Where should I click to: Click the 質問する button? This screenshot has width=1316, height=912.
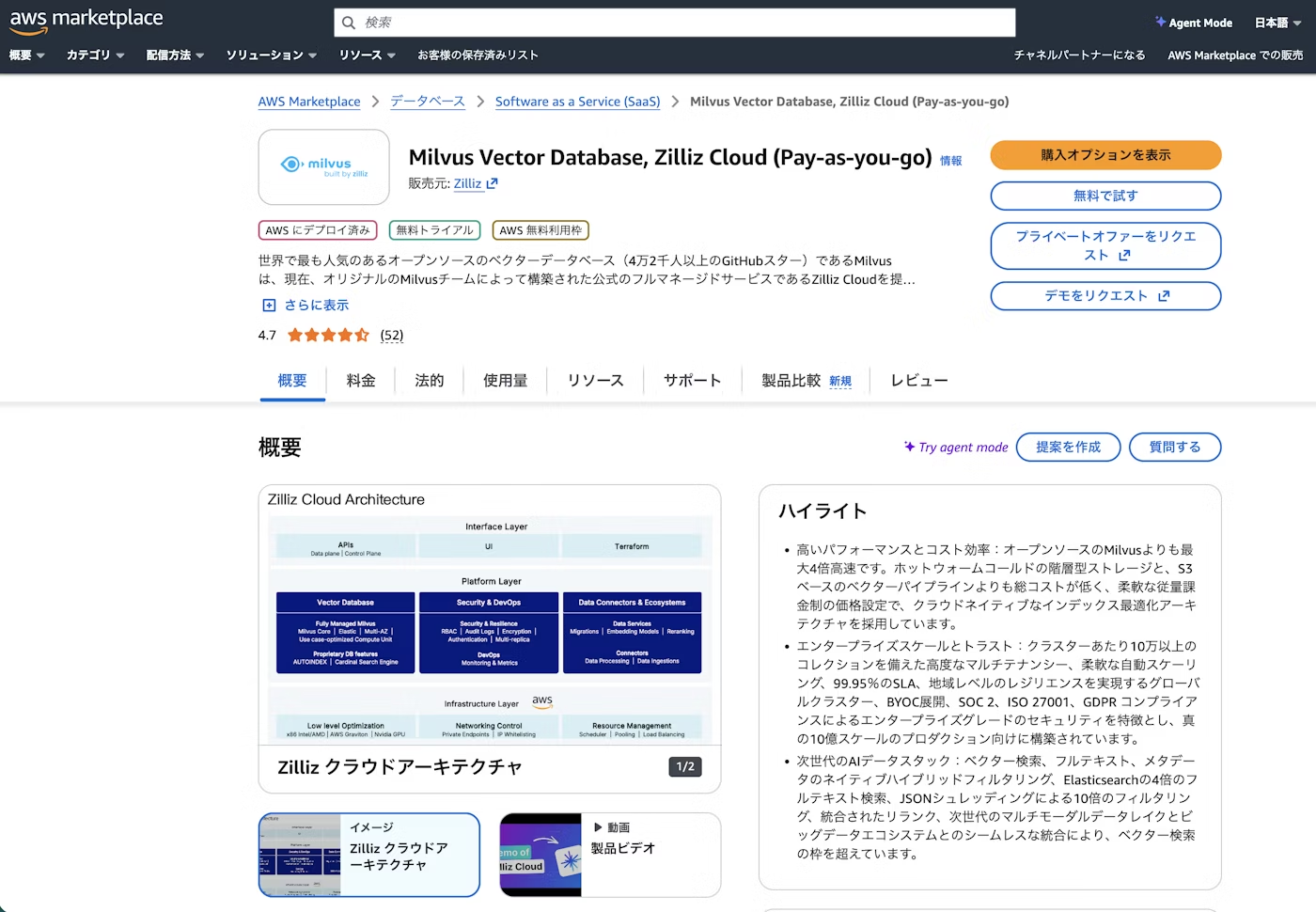(x=1174, y=448)
